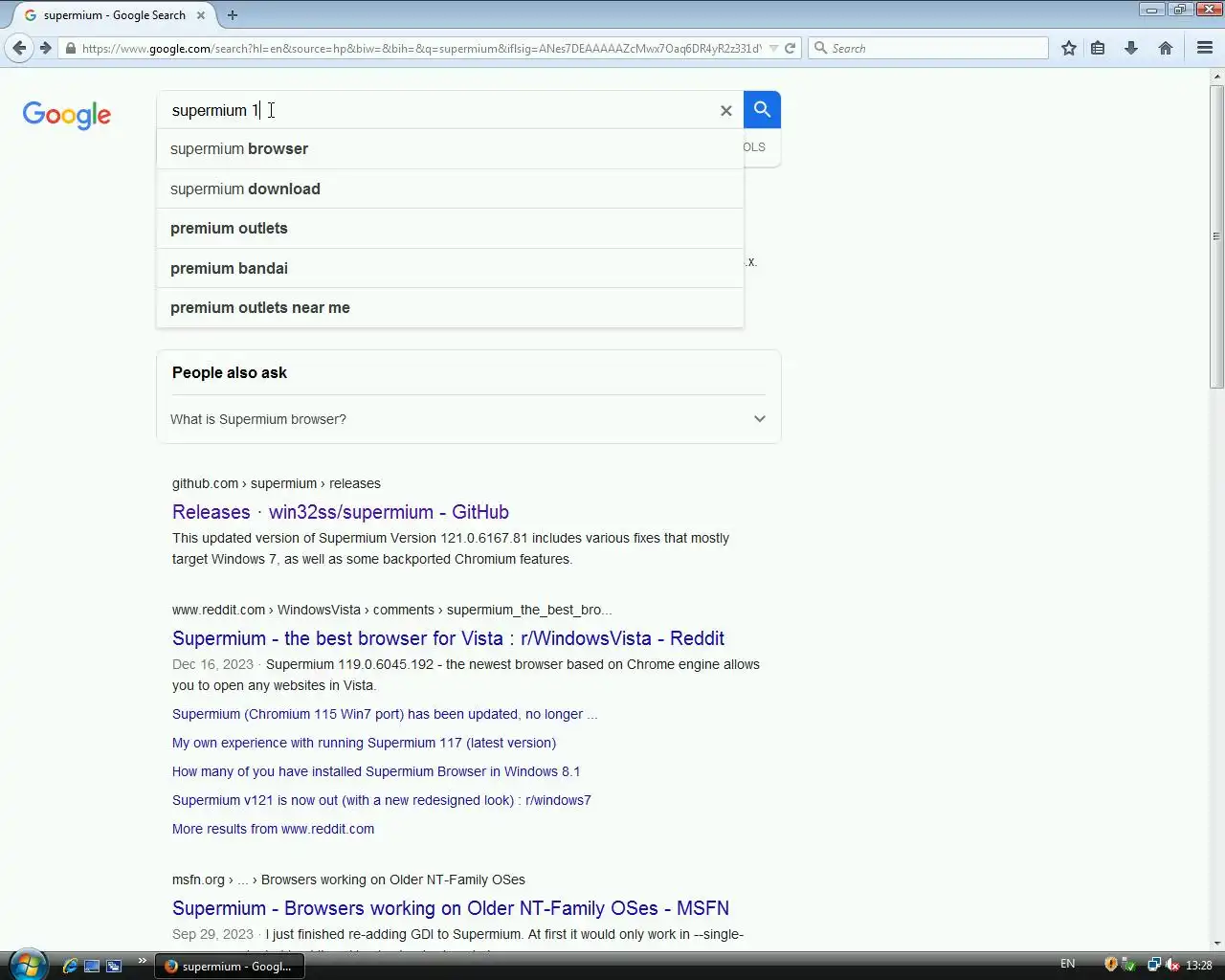
Task: Click the Google logo
Action: coord(67,115)
